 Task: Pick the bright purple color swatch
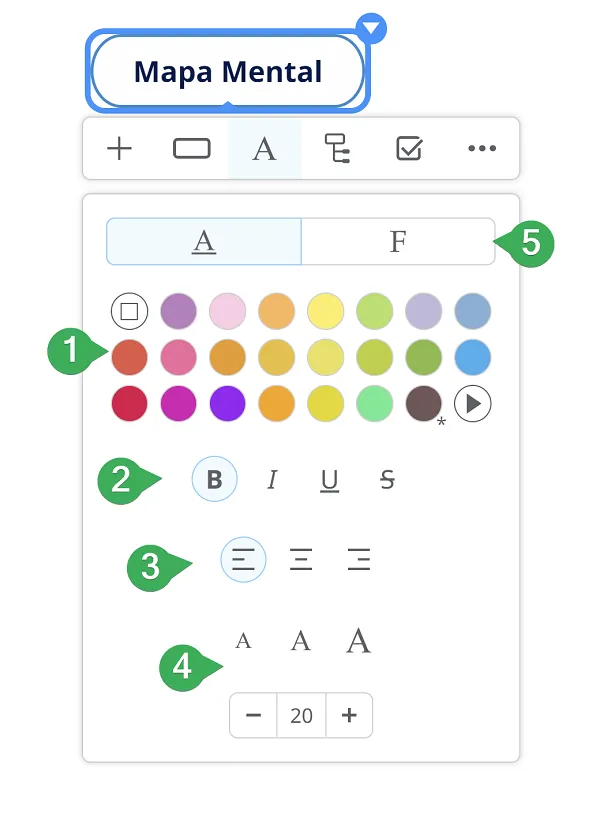tap(228, 403)
